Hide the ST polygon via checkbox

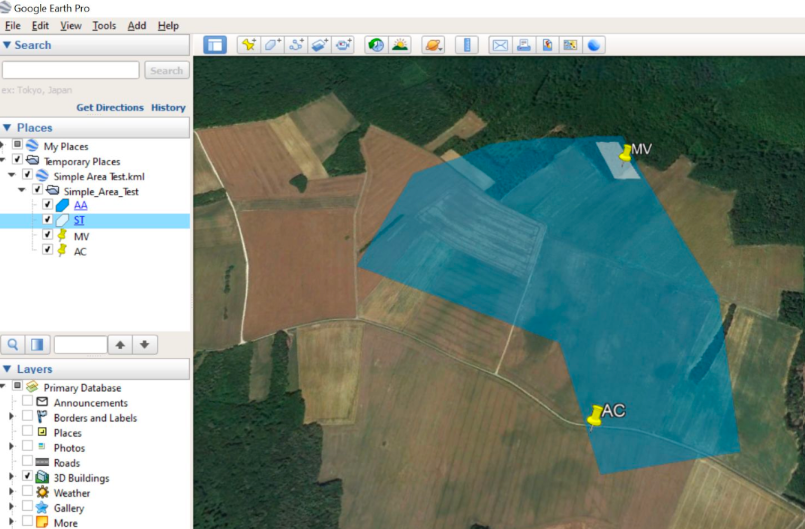tap(47, 220)
